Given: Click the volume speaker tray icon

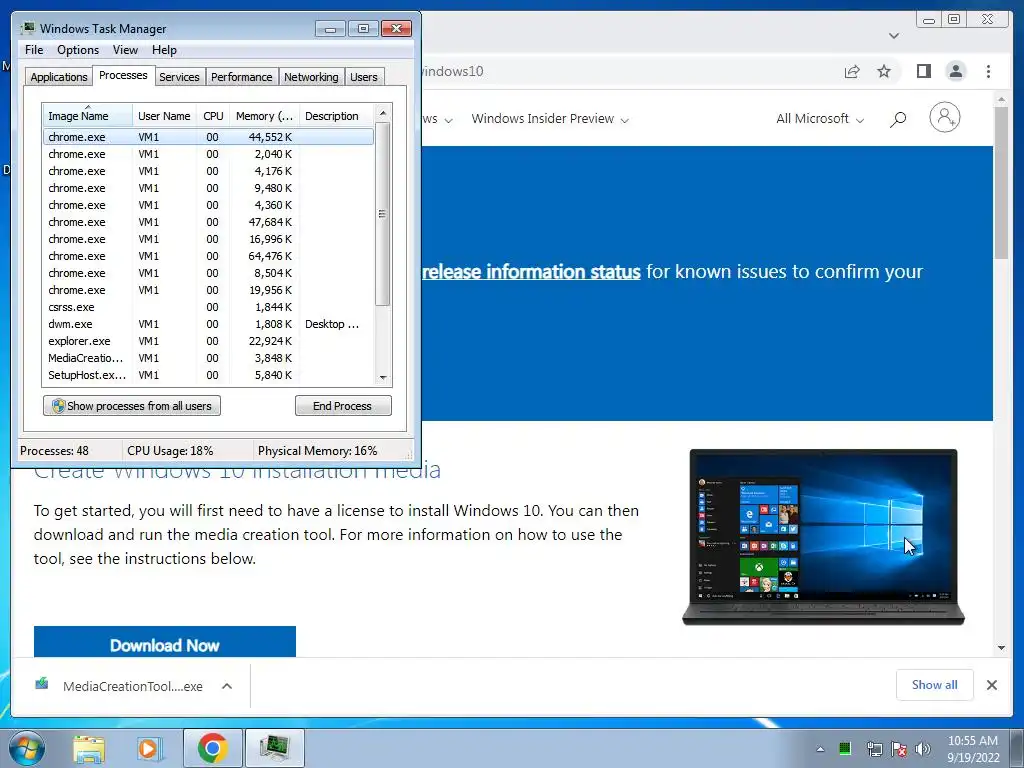Looking at the screenshot, I should tap(923, 748).
